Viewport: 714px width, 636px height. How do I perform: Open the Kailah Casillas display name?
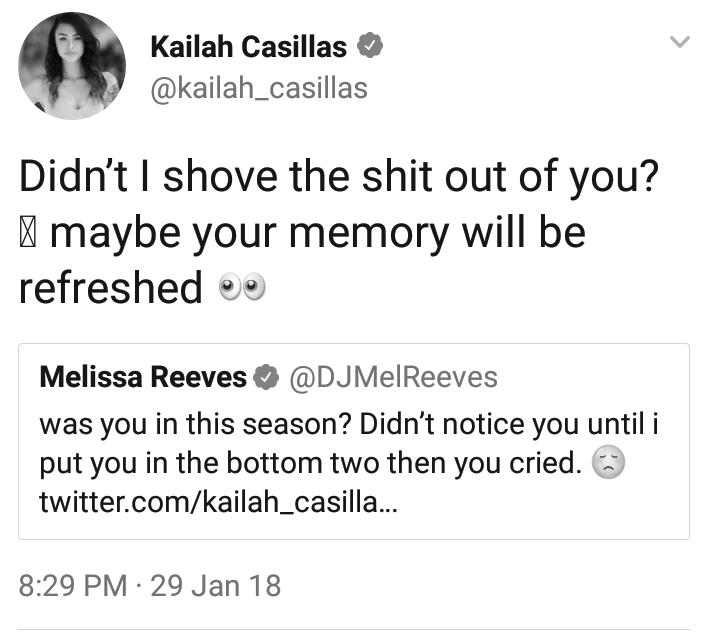(249, 46)
